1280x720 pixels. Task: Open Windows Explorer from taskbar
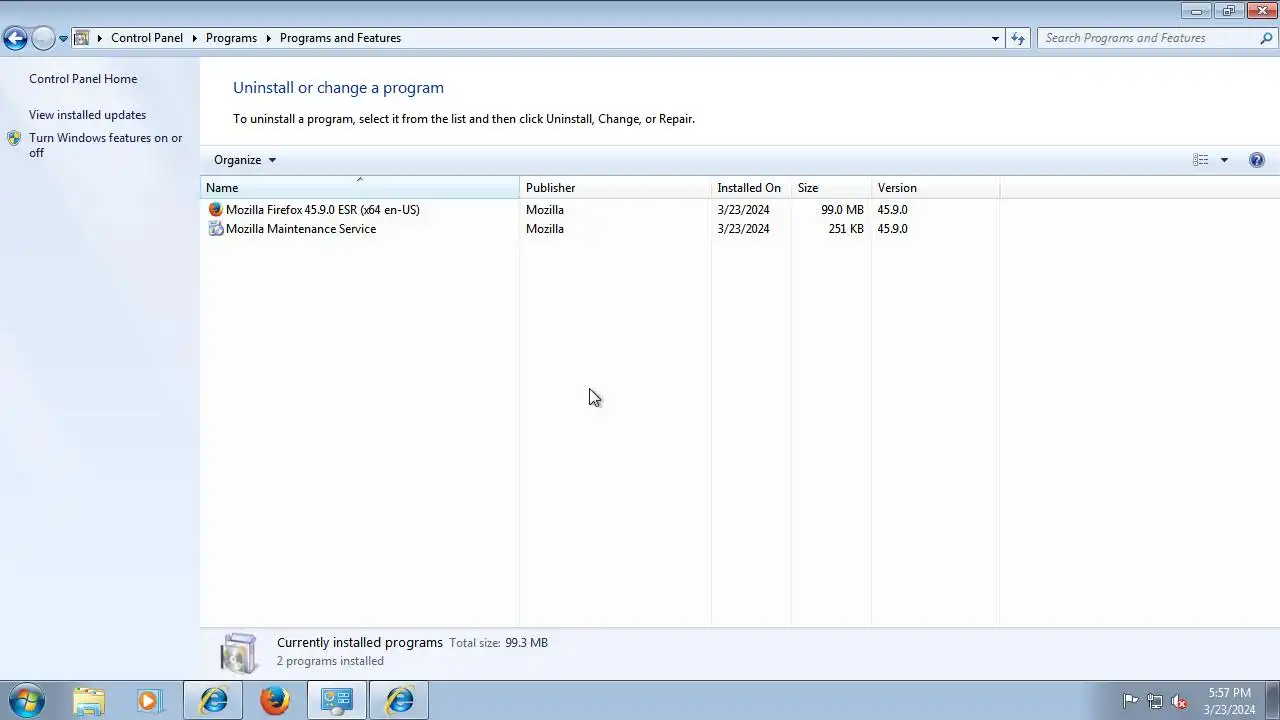click(x=89, y=701)
